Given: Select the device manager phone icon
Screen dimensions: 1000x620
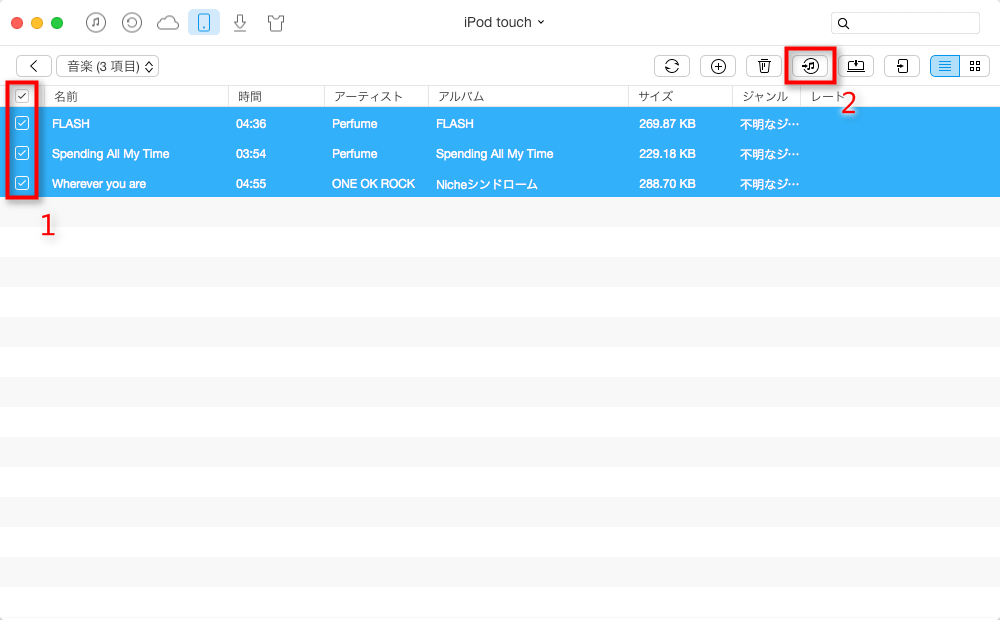Looking at the screenshot, I should (x=204, y=23).
